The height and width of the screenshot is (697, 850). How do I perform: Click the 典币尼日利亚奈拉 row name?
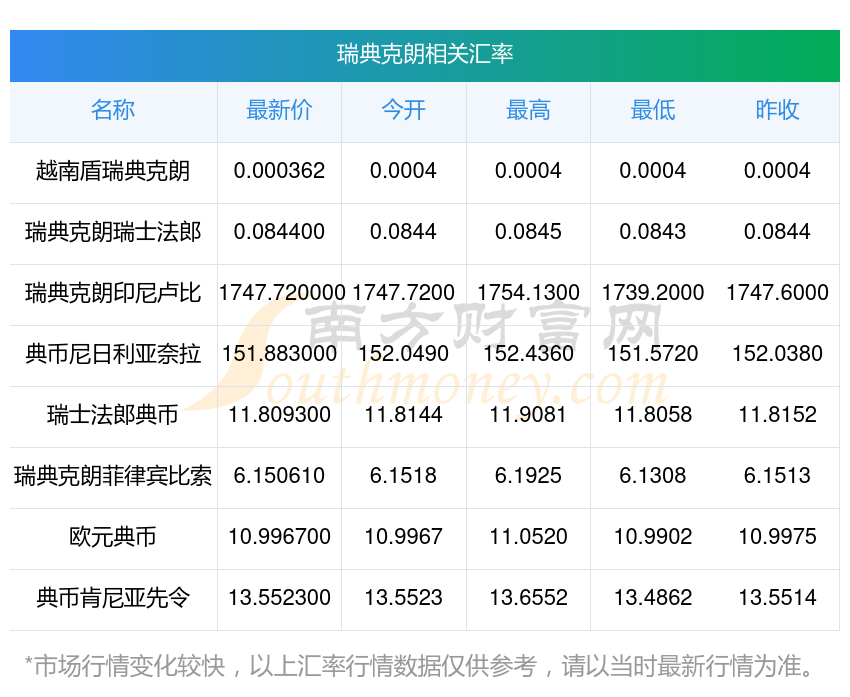[113, 354]
